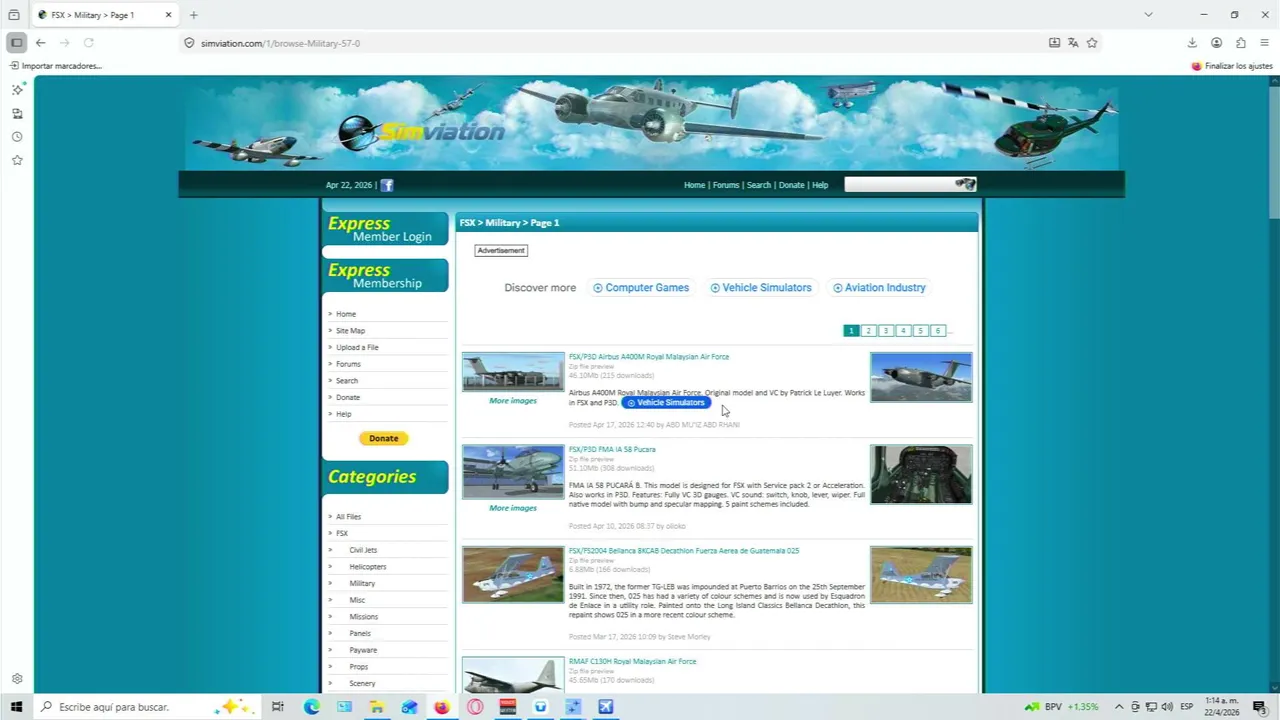Go back to previous page
The width and height of the screenshot is (1280, 720).
pos(40,43)
